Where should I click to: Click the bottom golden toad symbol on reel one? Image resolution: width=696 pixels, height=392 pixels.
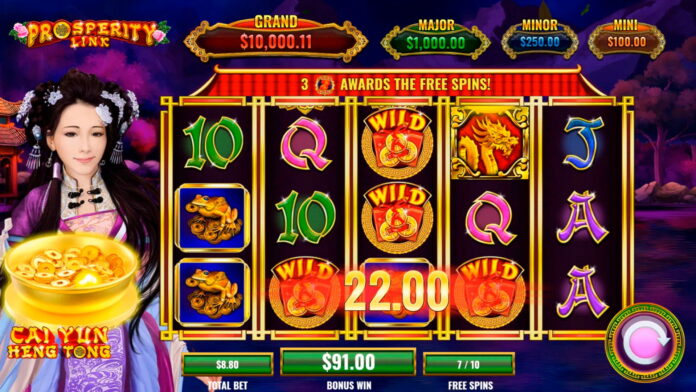212,293
